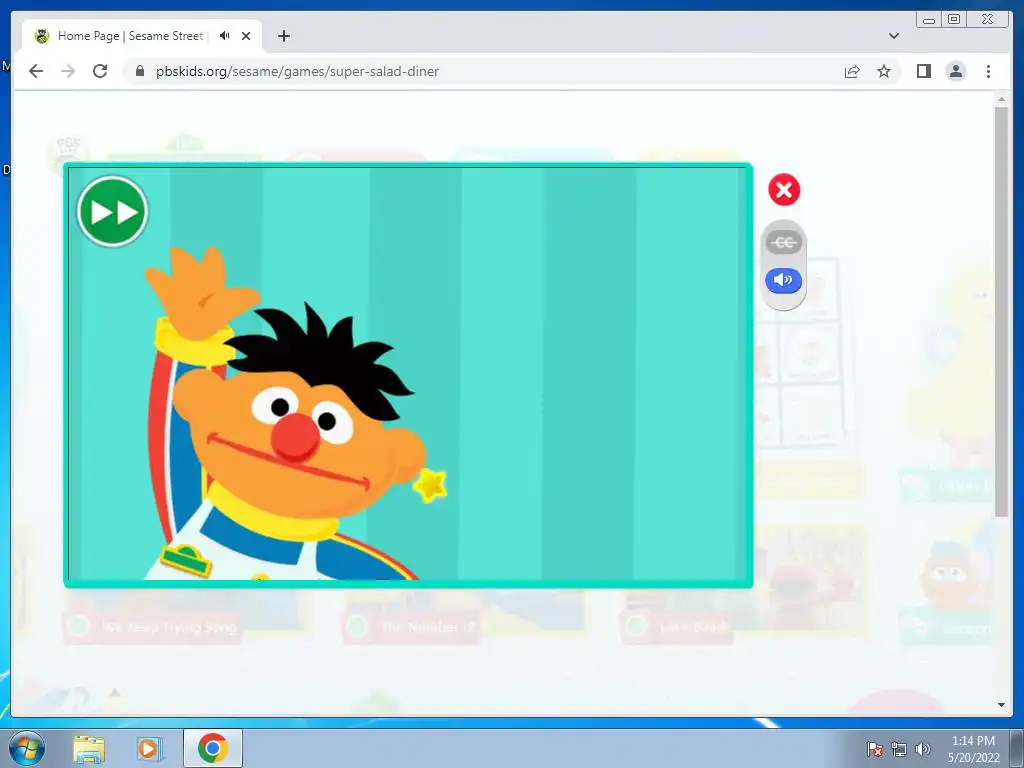Mute the game sound with the blue speaker button
This screenshot has width=1024, height=768.
783,280
